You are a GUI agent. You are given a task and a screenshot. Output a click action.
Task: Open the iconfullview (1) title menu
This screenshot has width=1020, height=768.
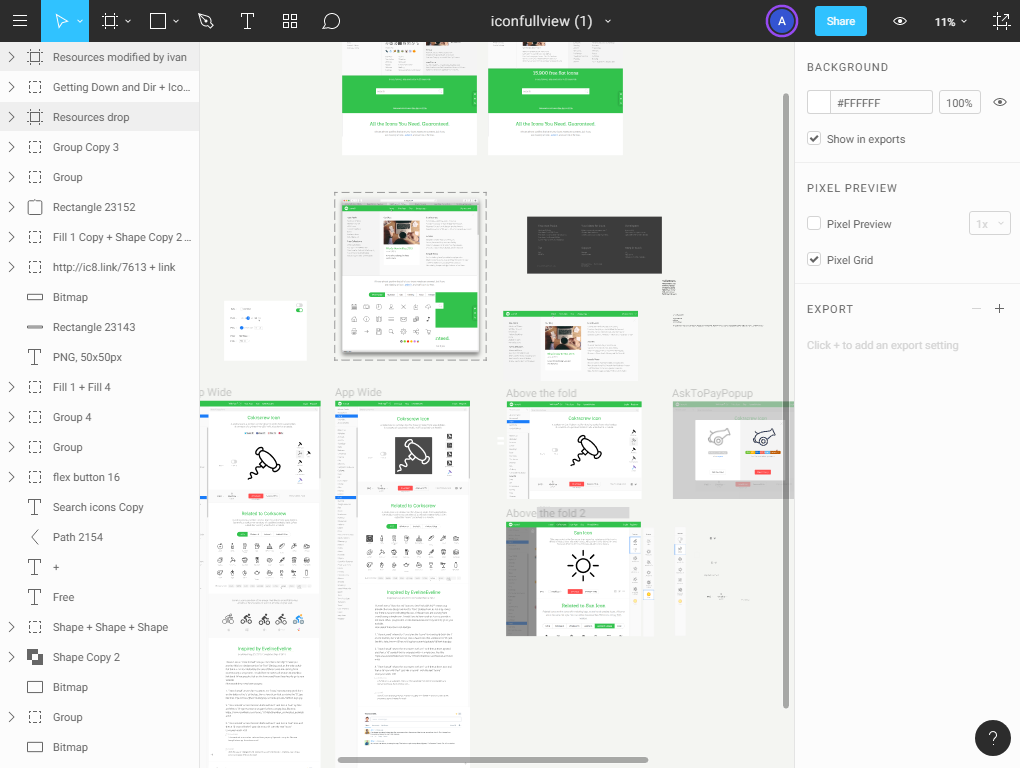pos(608,21)
